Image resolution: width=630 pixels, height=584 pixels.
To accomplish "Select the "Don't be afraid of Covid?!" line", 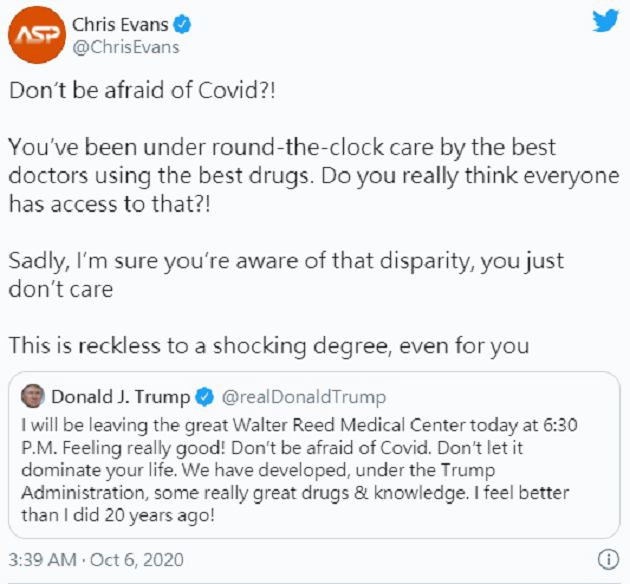I will 142,90.
